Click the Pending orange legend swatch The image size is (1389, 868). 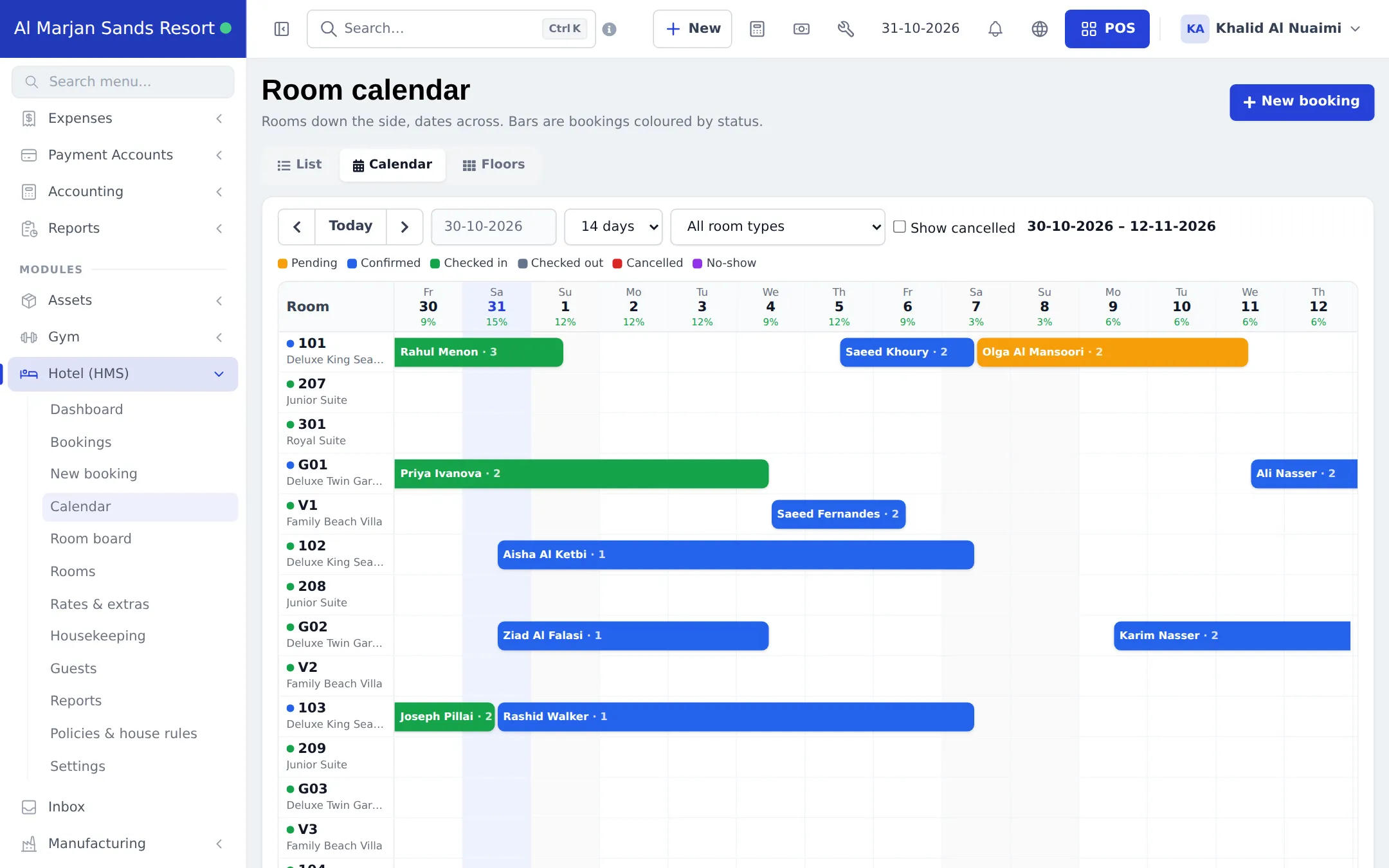point(282,264)
